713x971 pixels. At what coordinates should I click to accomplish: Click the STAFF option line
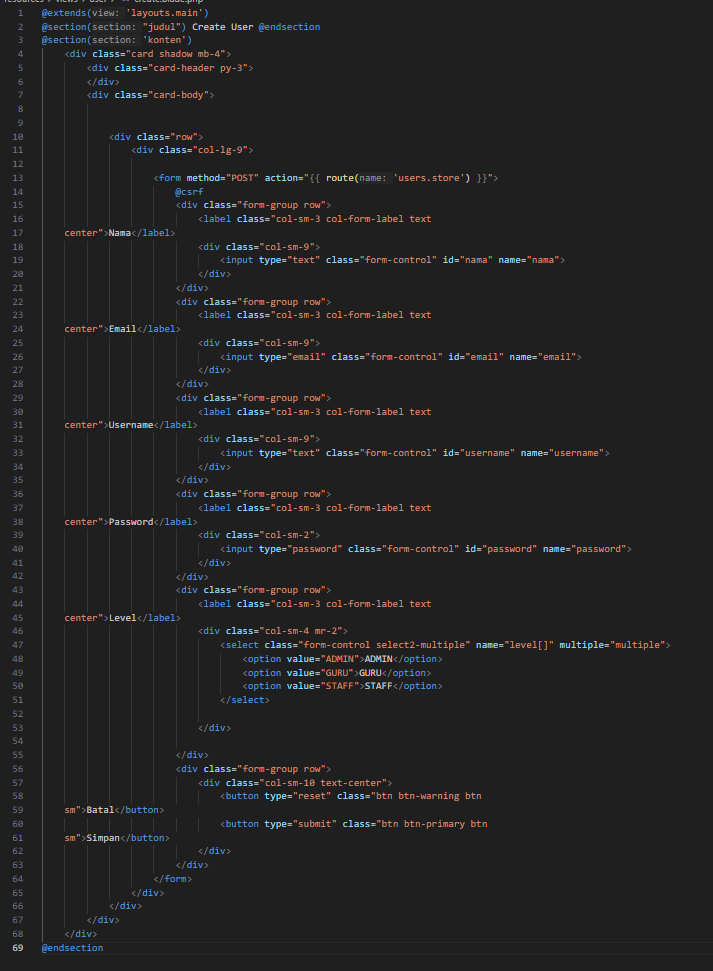click(x=342, y=686)
